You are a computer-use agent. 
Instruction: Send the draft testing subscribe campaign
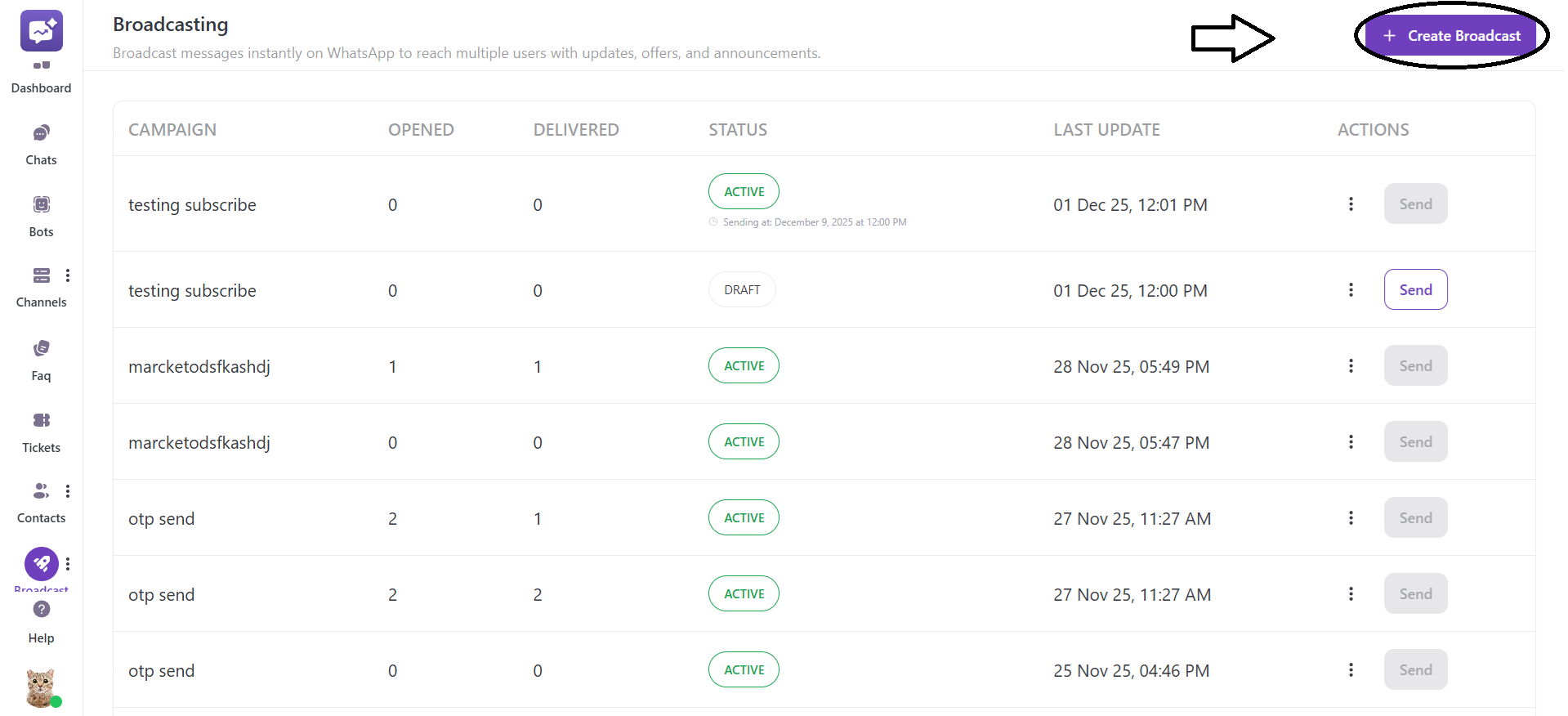tap(1415, 290)
